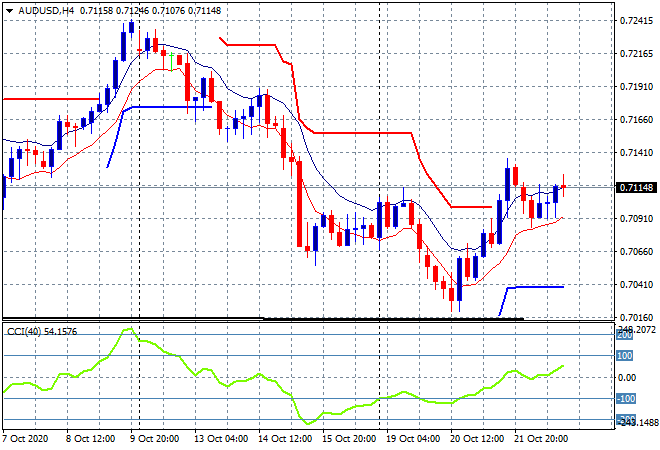This screenshot has width=660, height=450.
Task: Click the 20 Oct 12:00 date label
Action: (x=477, y=439)
